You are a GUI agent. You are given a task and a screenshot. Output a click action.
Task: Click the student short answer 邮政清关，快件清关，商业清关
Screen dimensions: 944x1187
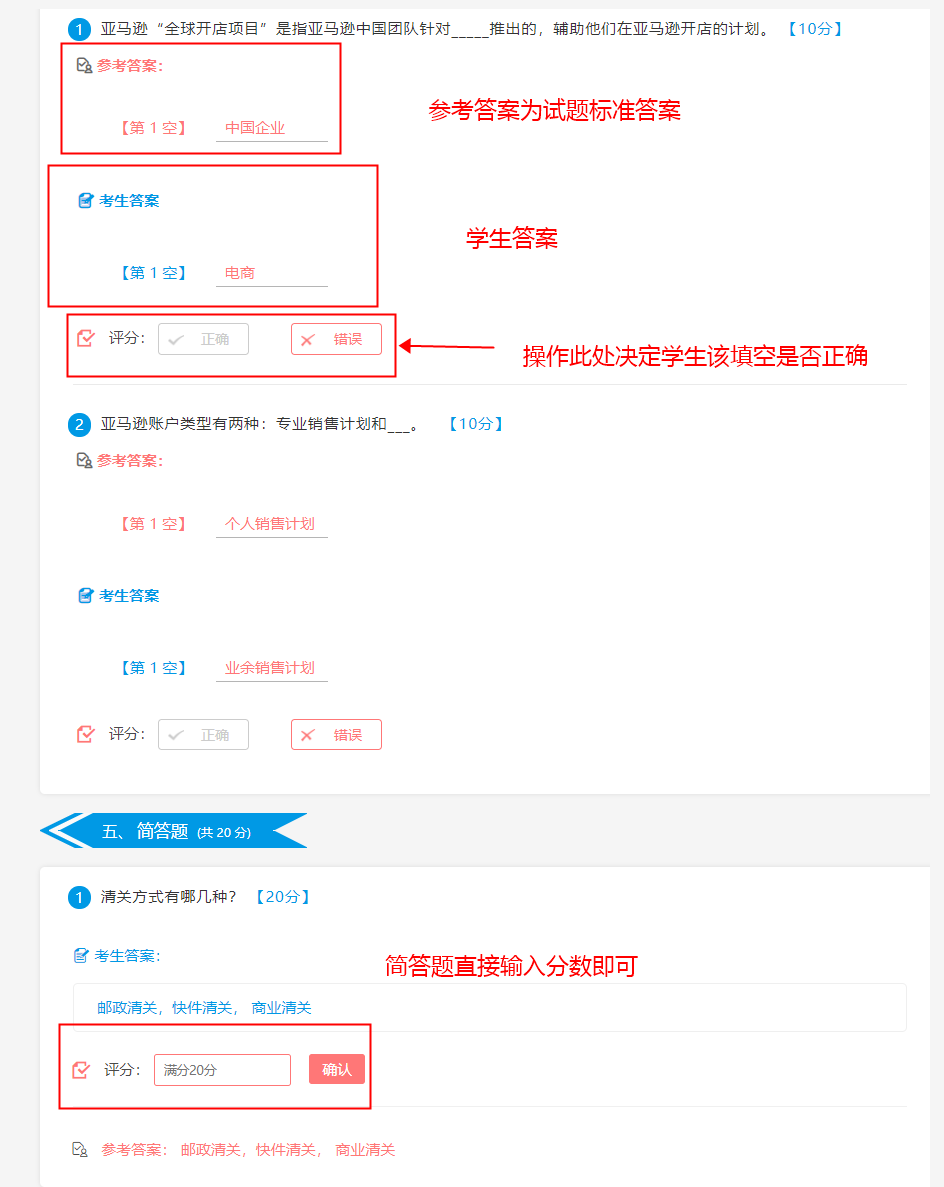pyautogui.click(x=204, y=1008)
